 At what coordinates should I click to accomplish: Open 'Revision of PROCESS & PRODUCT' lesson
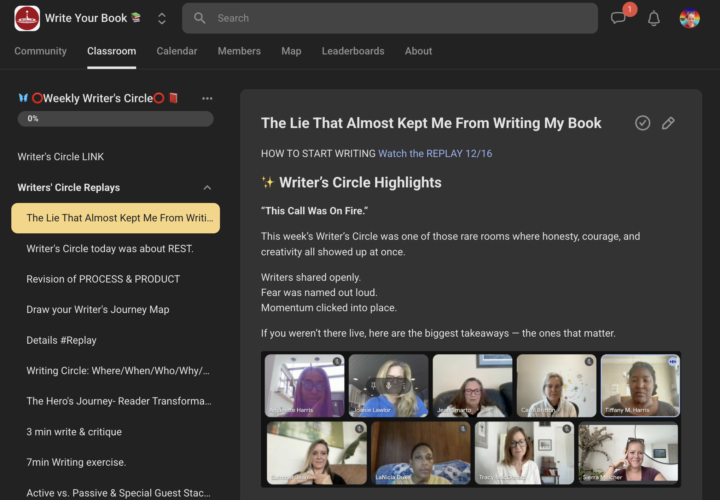coord(103,279)
